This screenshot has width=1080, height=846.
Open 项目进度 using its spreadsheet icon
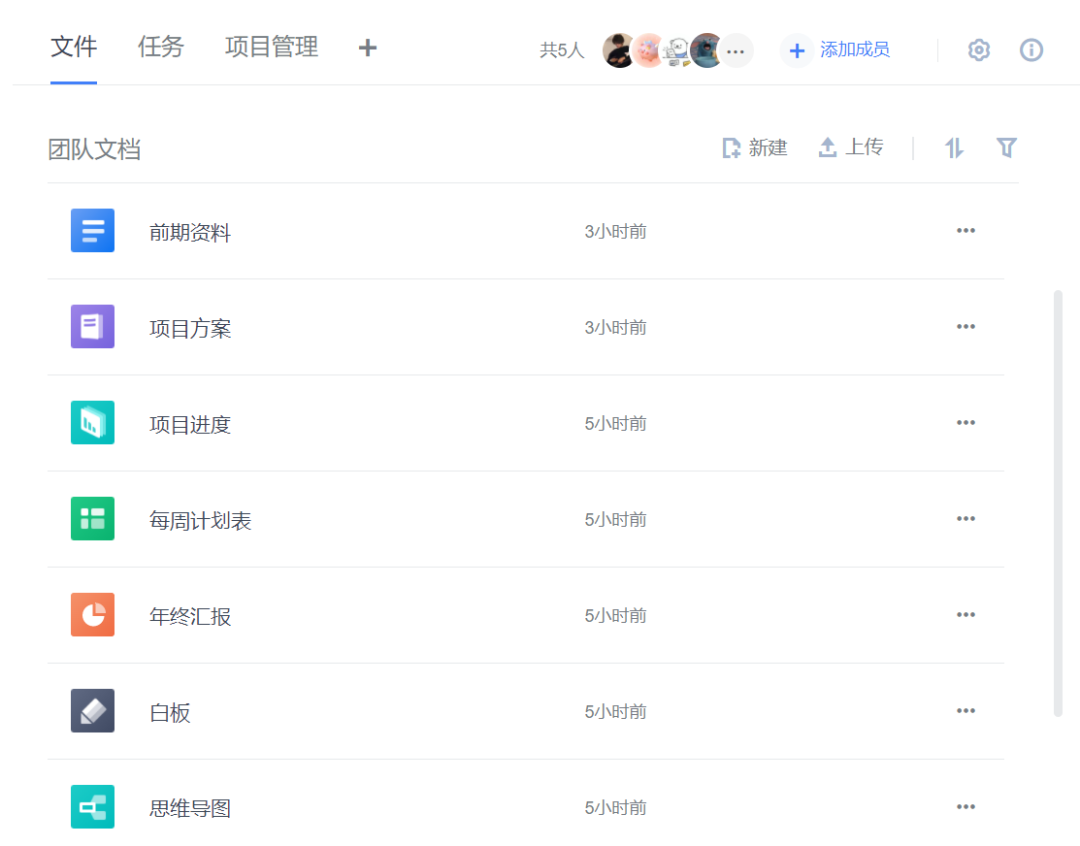(92, 422)
